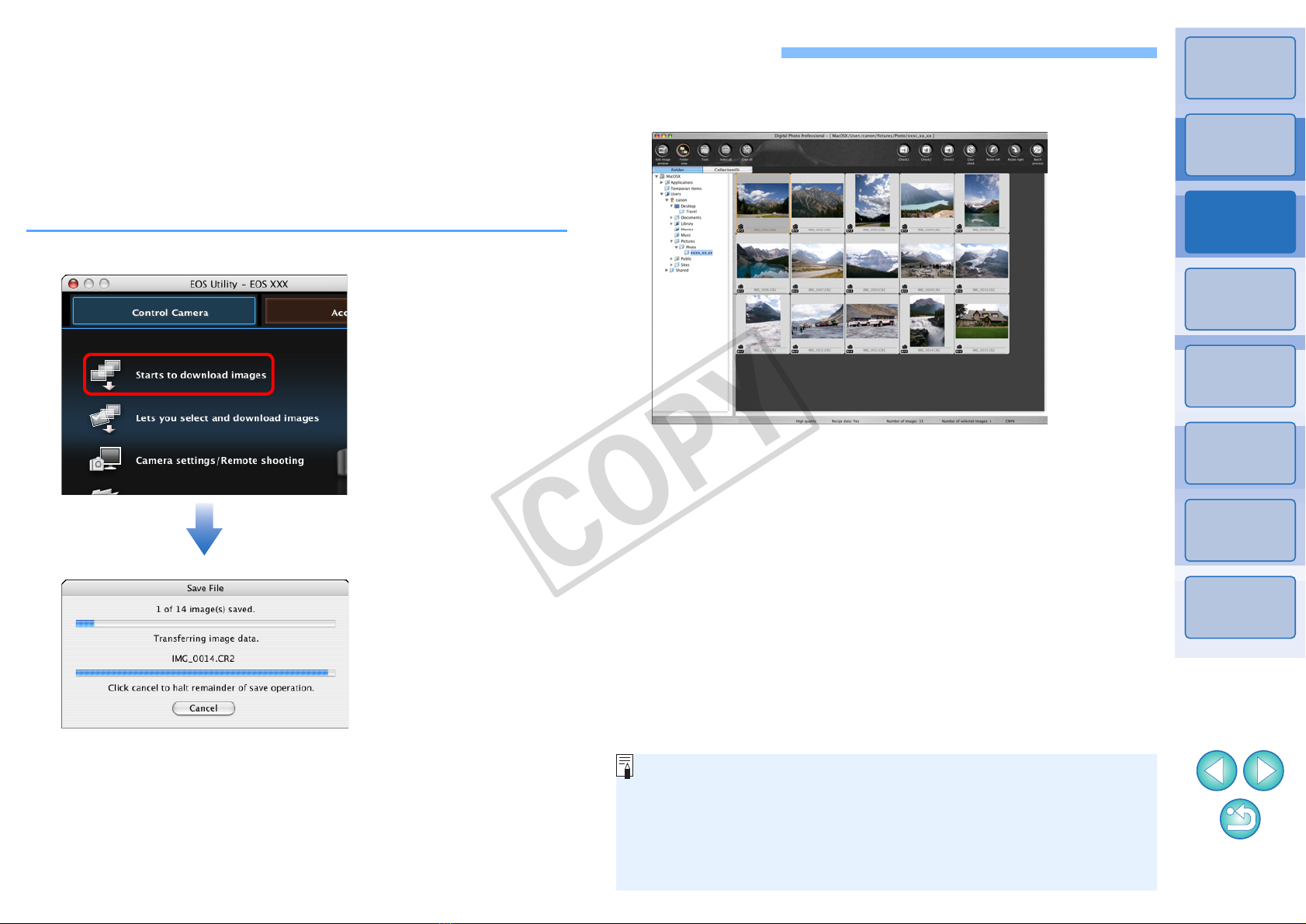Select the Control Camera tab
Screen dimensions: 1306x924
coord(164,312)
